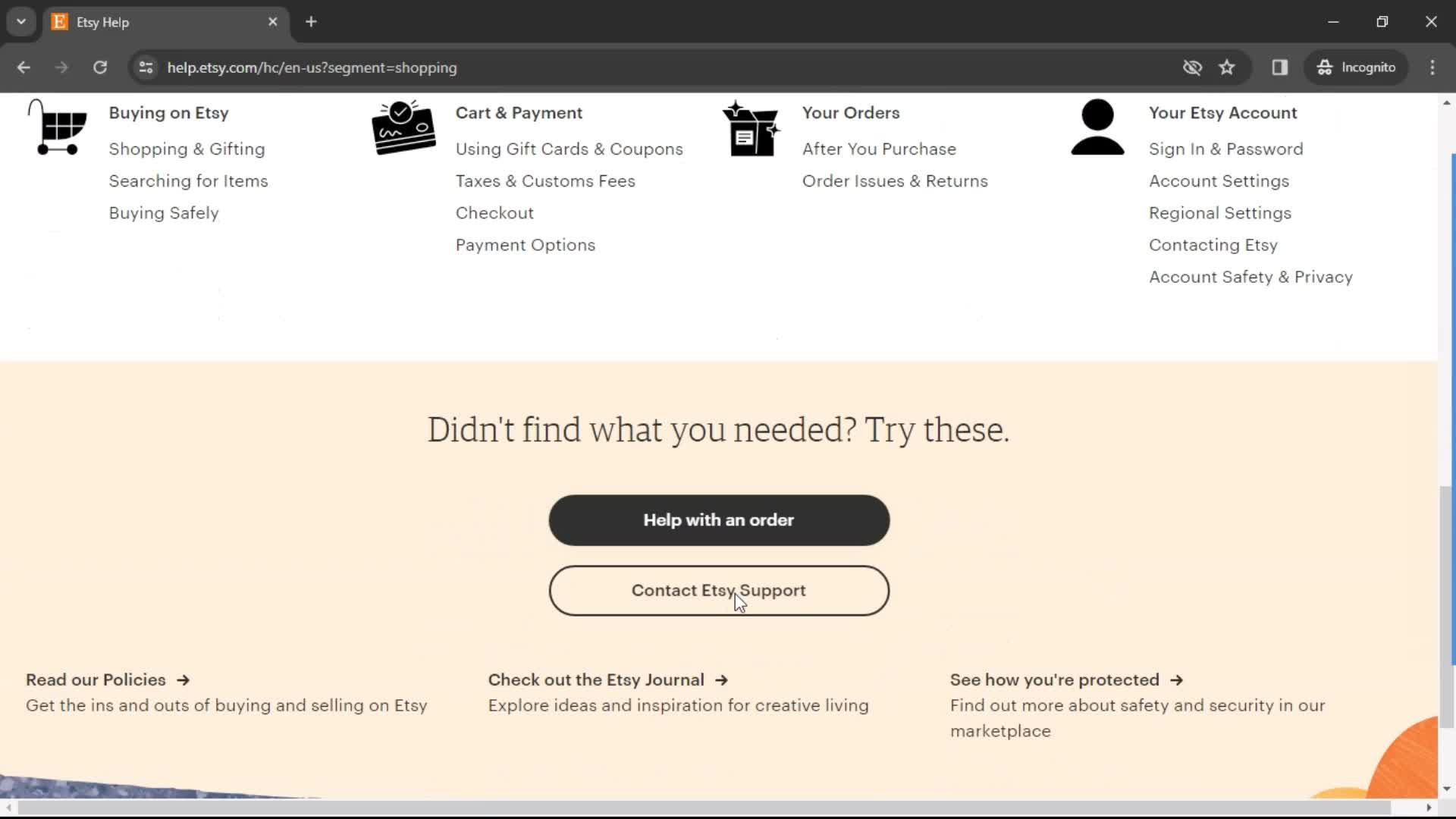
Task: Open Taxes & Customs Fees topic
Action: coord(545,181)
